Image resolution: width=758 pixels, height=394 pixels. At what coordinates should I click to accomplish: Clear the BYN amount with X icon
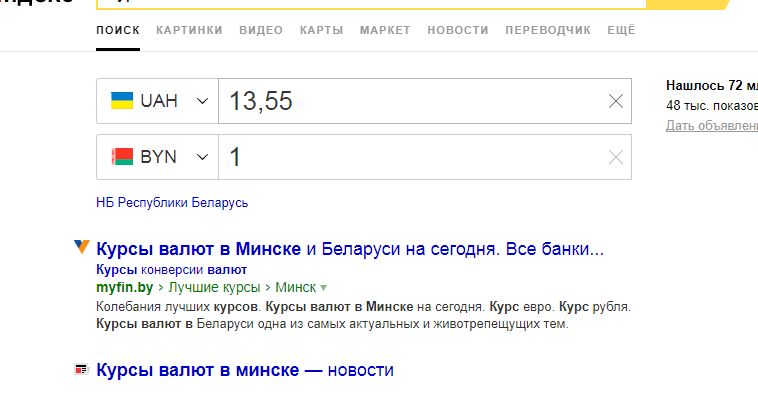[x=615, y=157]
